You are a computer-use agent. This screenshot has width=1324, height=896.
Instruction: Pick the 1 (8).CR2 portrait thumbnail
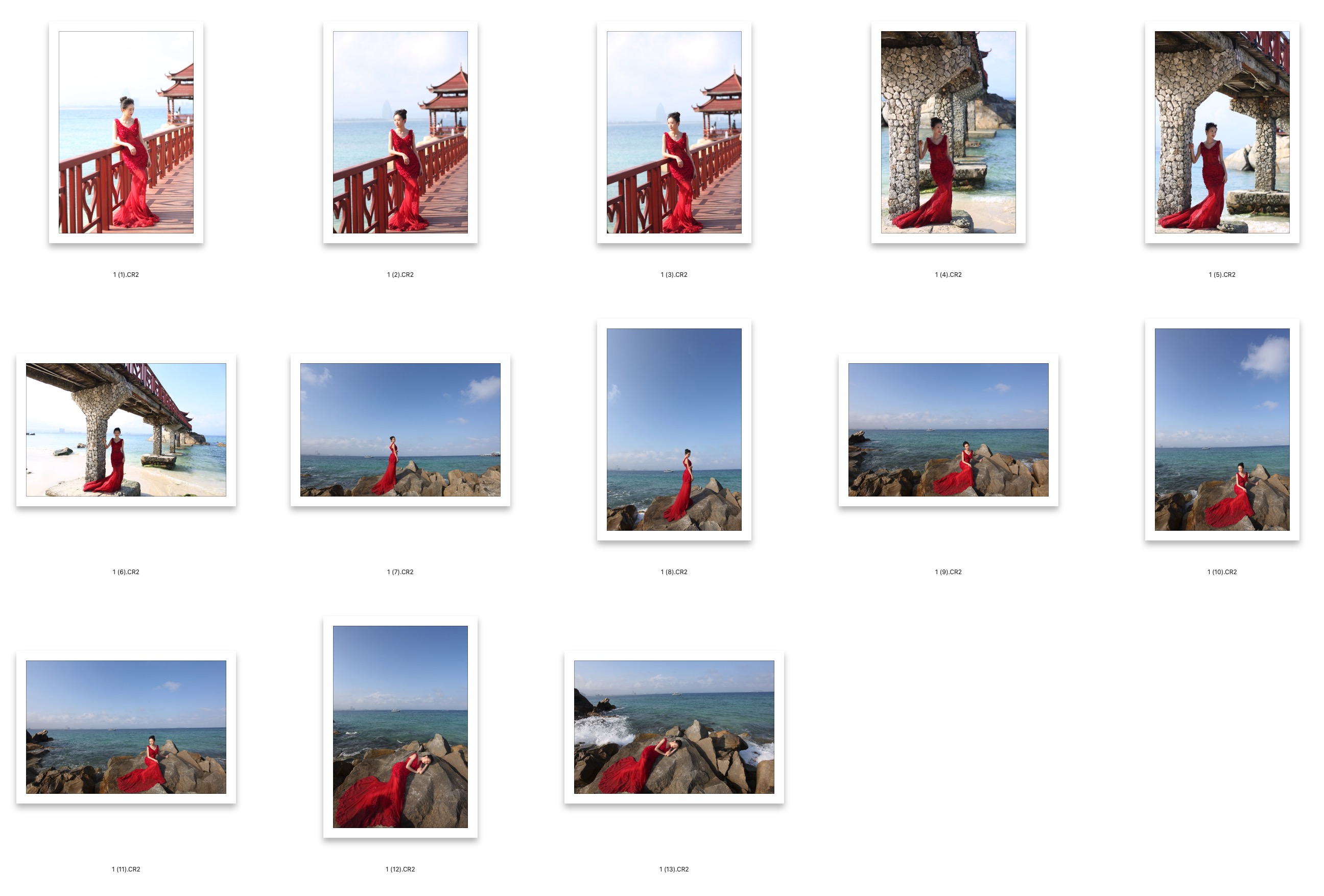point(674,430)
